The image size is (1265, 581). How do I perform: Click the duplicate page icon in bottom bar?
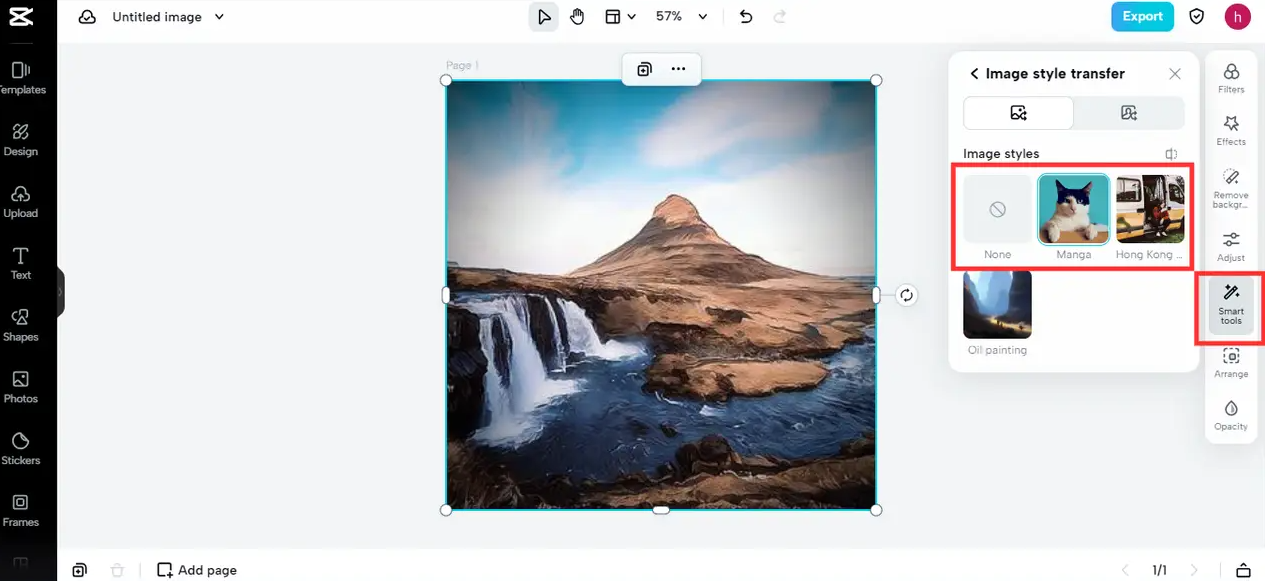click(79, 570)
